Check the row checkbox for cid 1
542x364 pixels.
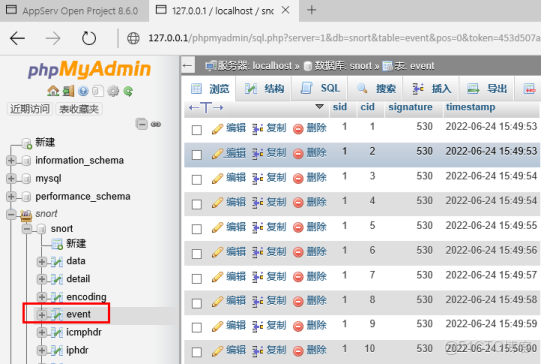(x=197, y=130)
